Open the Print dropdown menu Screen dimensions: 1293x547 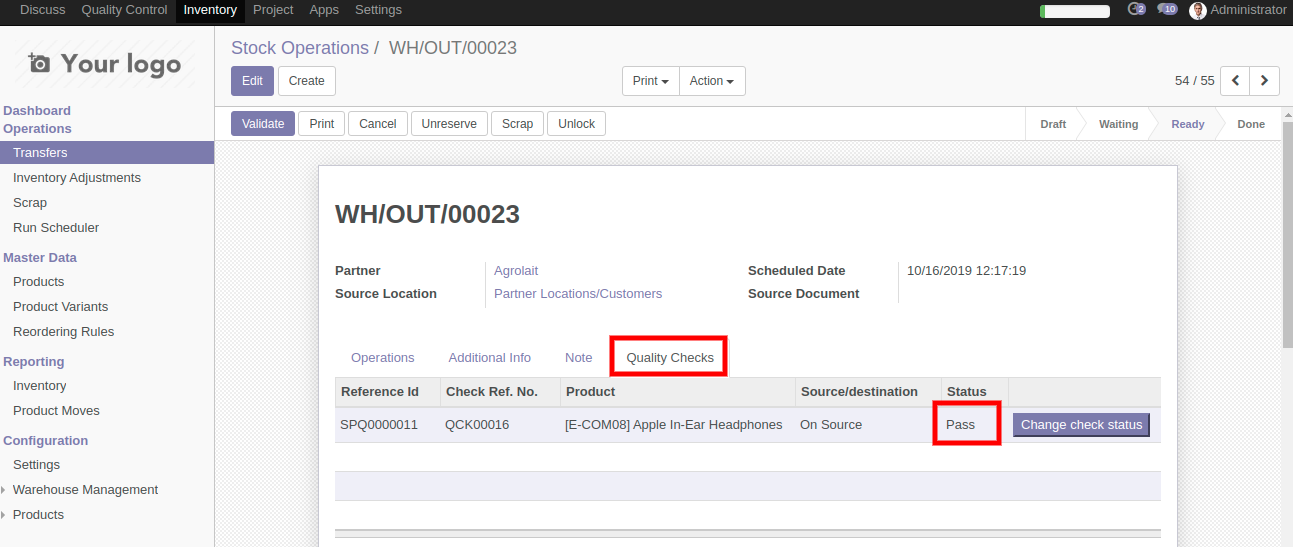tap(650, 81)
